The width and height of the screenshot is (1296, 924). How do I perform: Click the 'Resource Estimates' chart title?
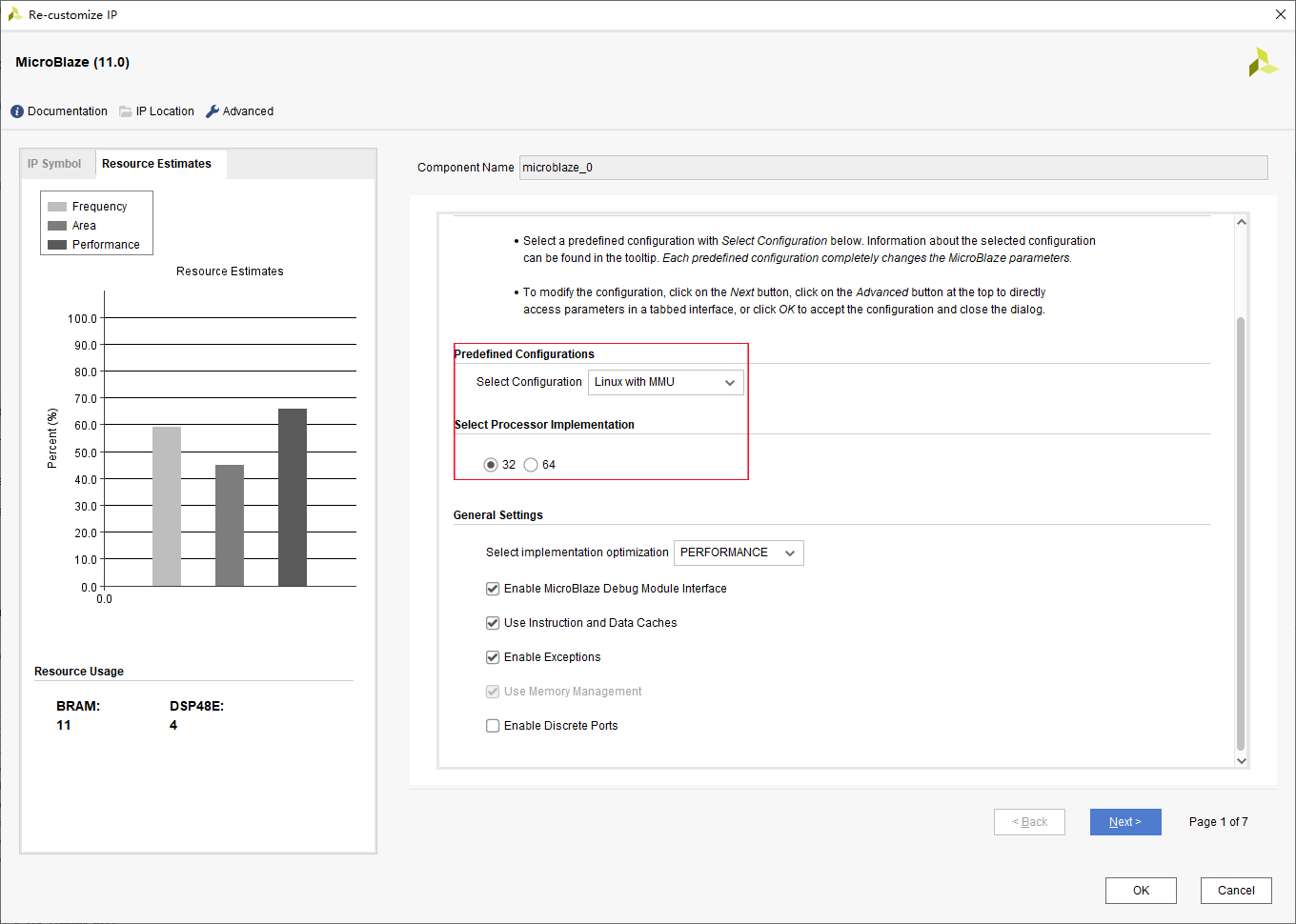pos(230,271)
